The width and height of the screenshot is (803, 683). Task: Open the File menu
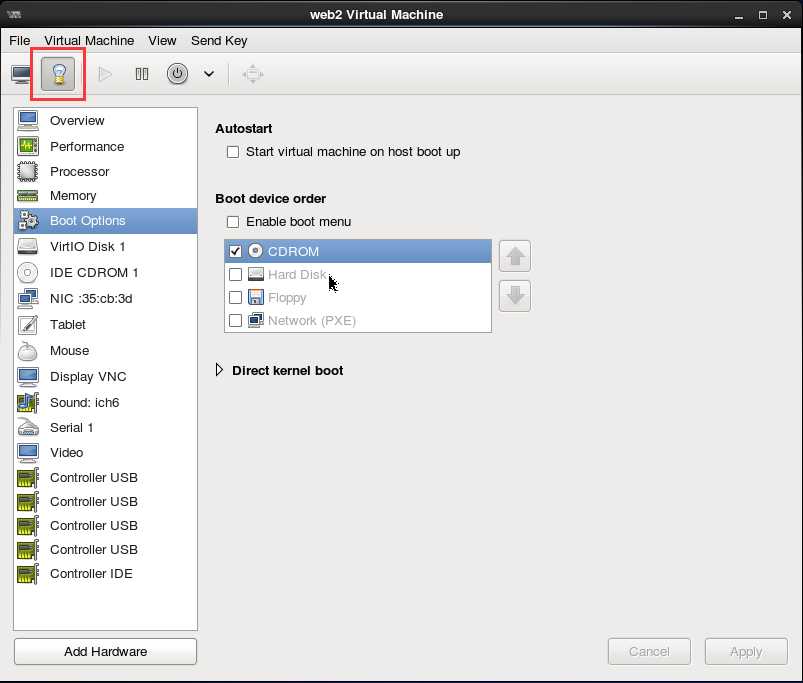[x=19, y=40]
